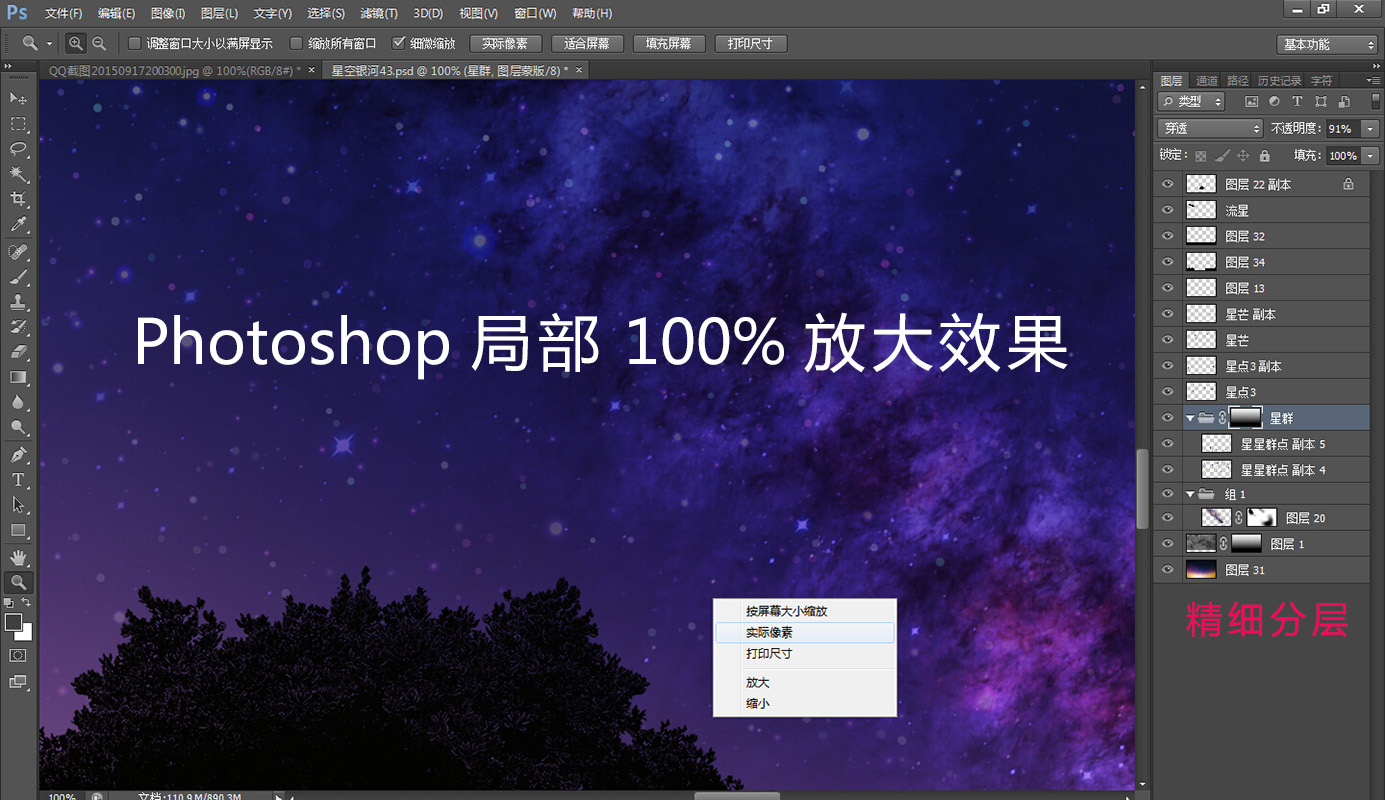Select the Hand tool
1385x800 pixels.
point(18,557)
